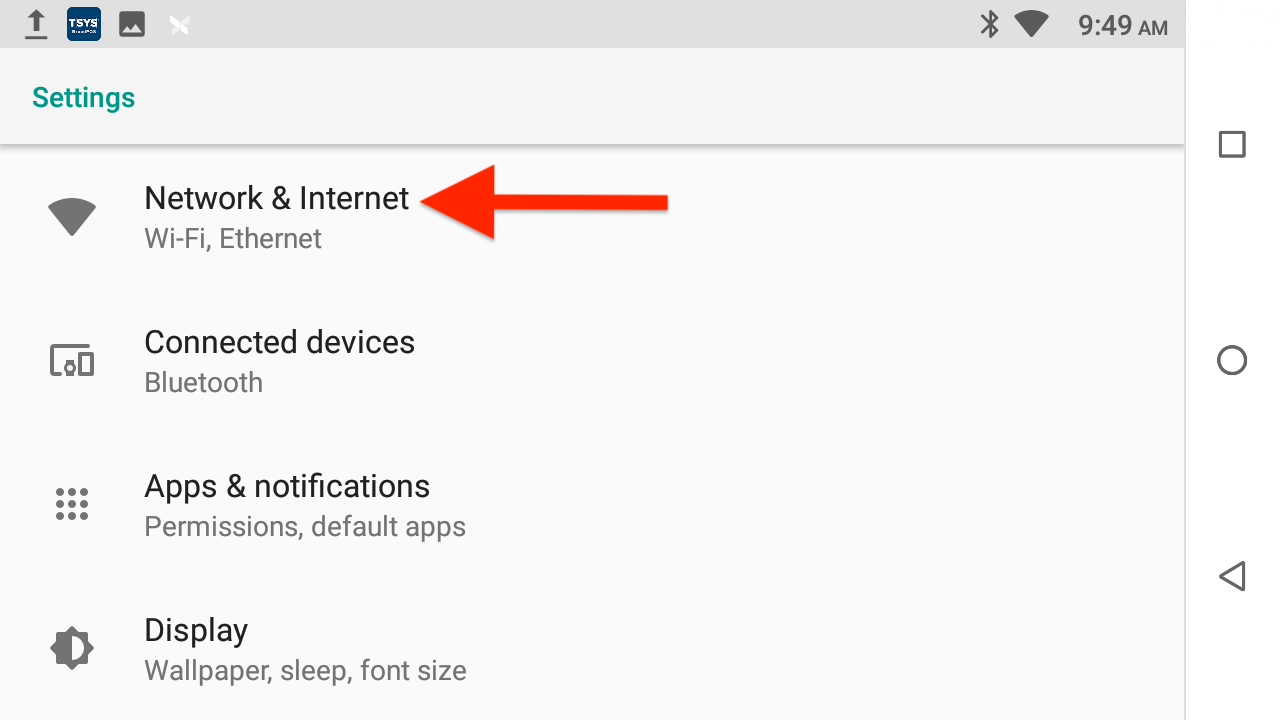
Task: Open Apps & notifications settings
Action: (x=287, y=486)
